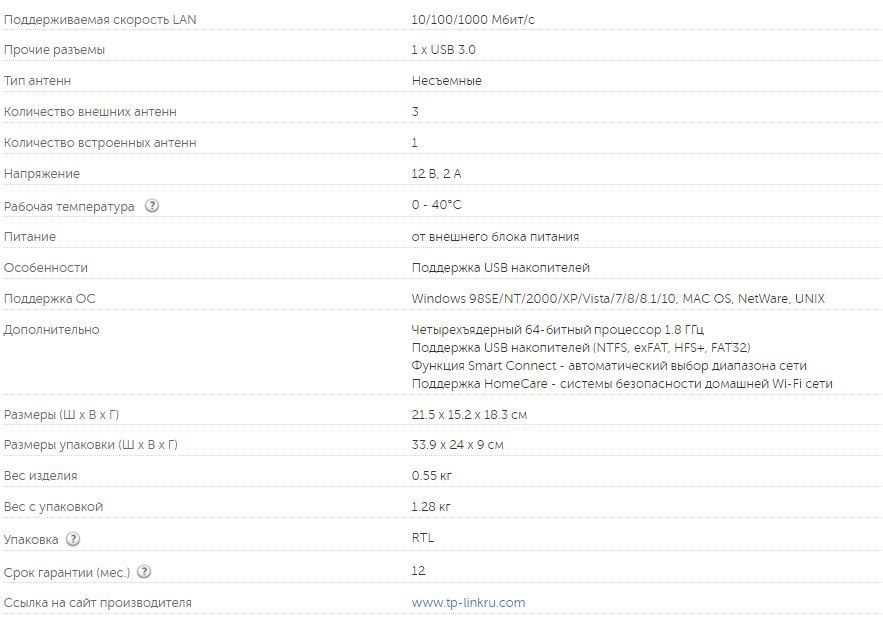Select the Несъемные value text
The height and width of the screenshot is (622, 883).
tap(446, 81)
